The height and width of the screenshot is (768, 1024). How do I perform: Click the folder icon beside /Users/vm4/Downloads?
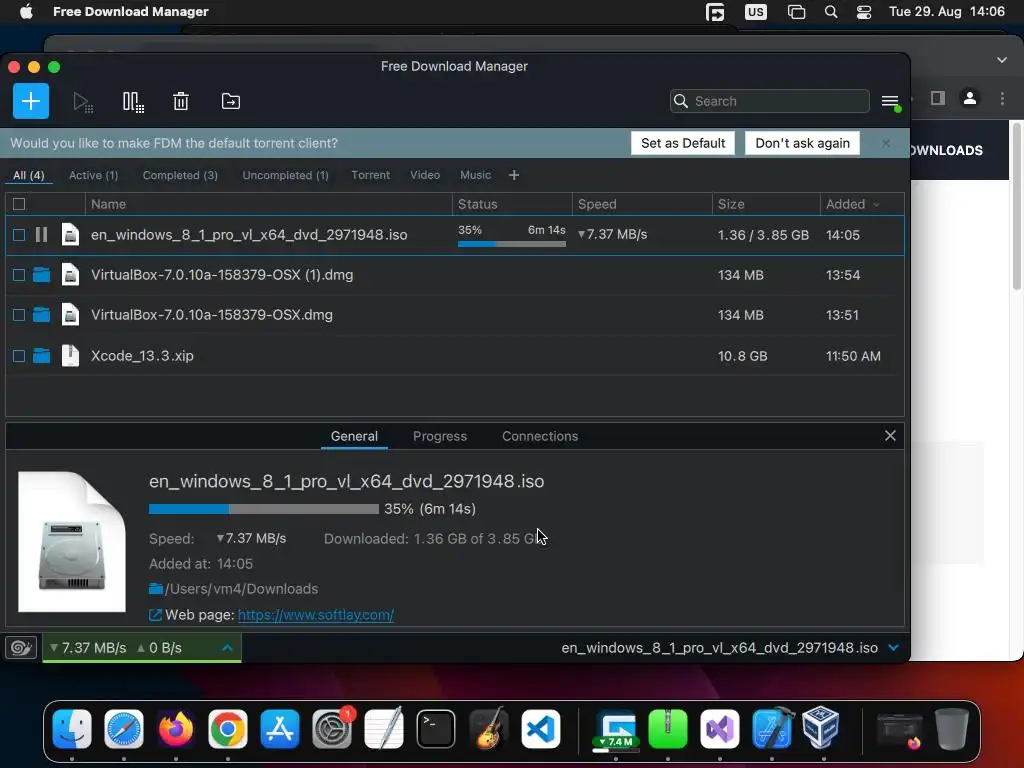click(155, 588)
